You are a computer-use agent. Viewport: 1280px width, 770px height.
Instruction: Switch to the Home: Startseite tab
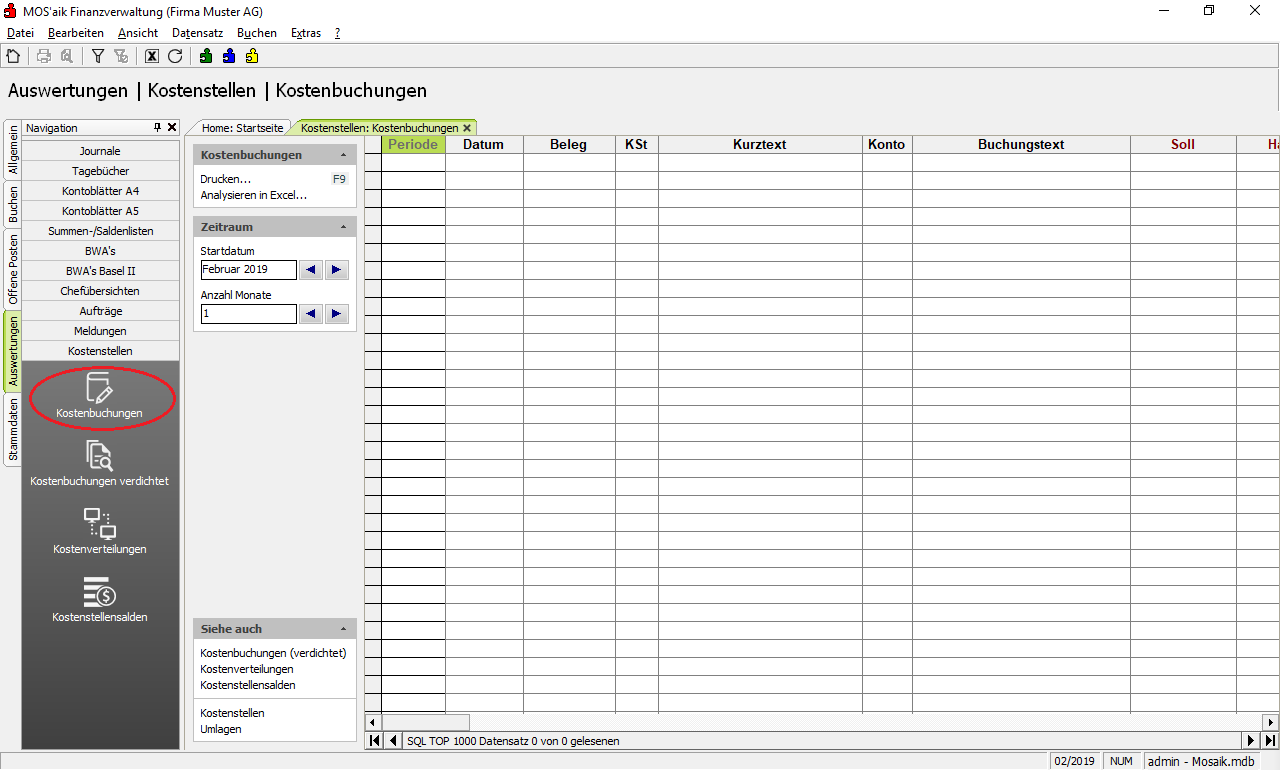242,128
